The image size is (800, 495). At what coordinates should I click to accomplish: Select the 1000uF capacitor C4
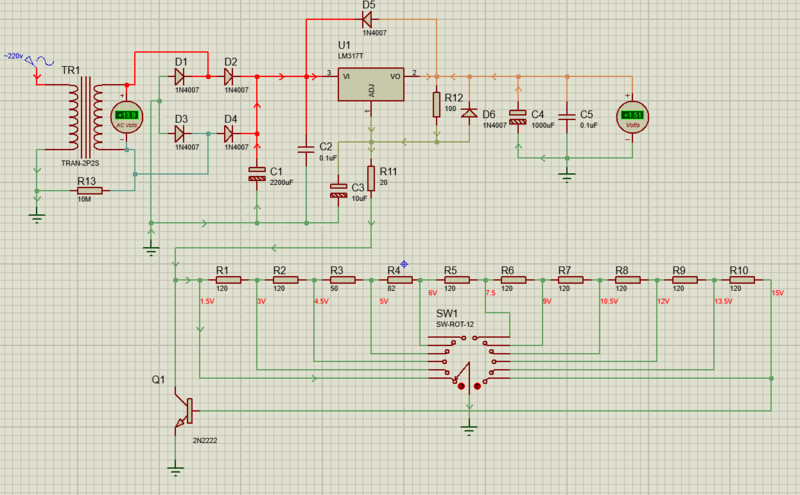pos(518,116)
